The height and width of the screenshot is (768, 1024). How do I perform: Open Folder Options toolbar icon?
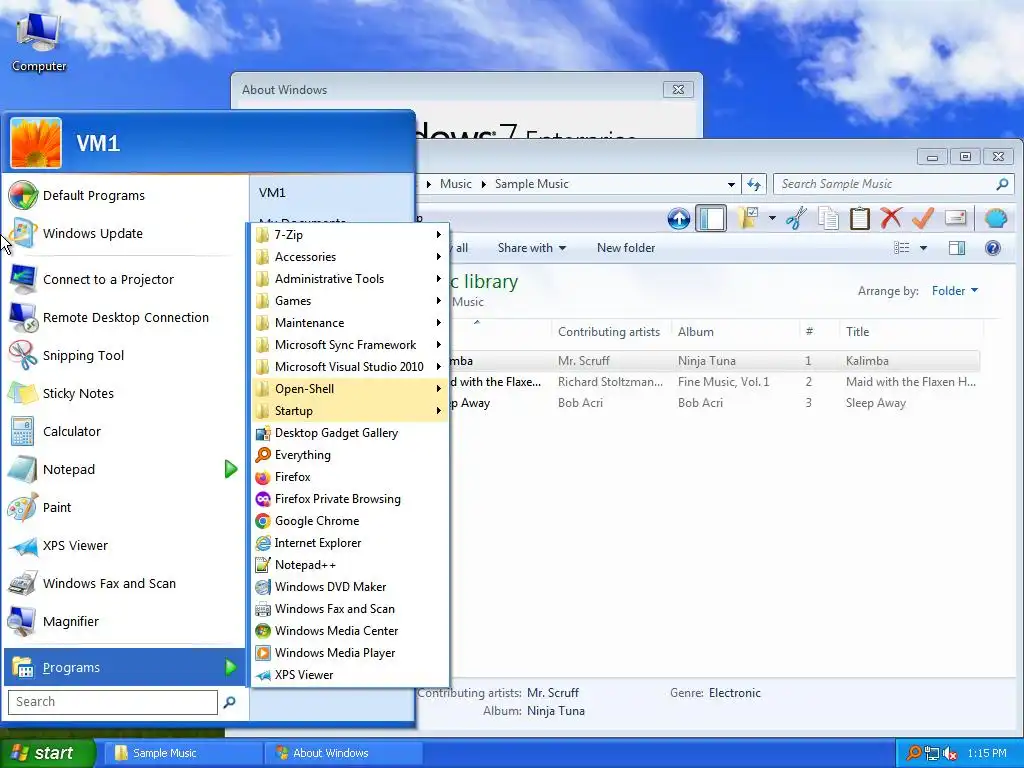pyautogui.click(x=748, y=218)
